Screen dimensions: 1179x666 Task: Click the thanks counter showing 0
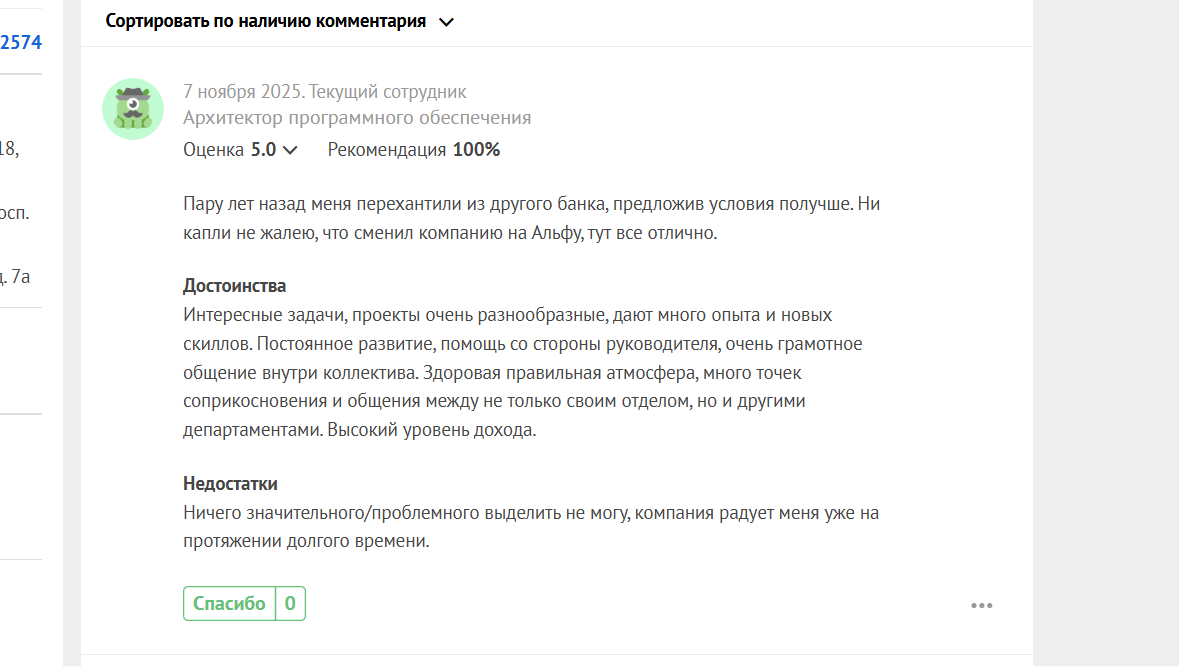pos(290,603)
